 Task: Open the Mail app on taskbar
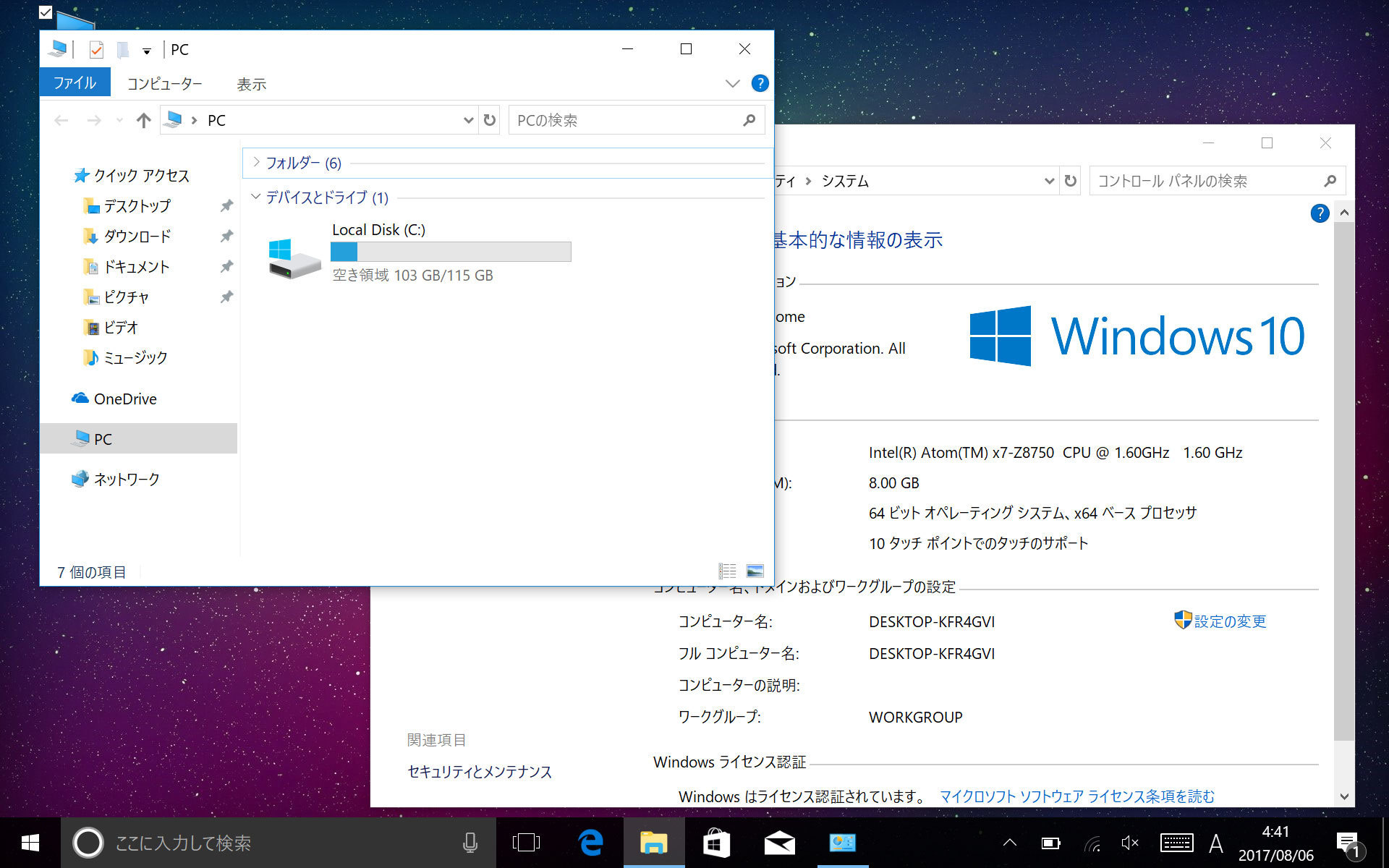[x=779, y=843]
